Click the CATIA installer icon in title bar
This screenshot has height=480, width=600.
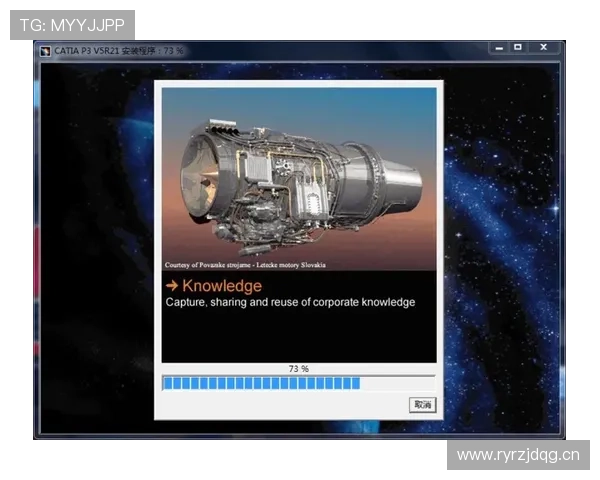(44, 50)
